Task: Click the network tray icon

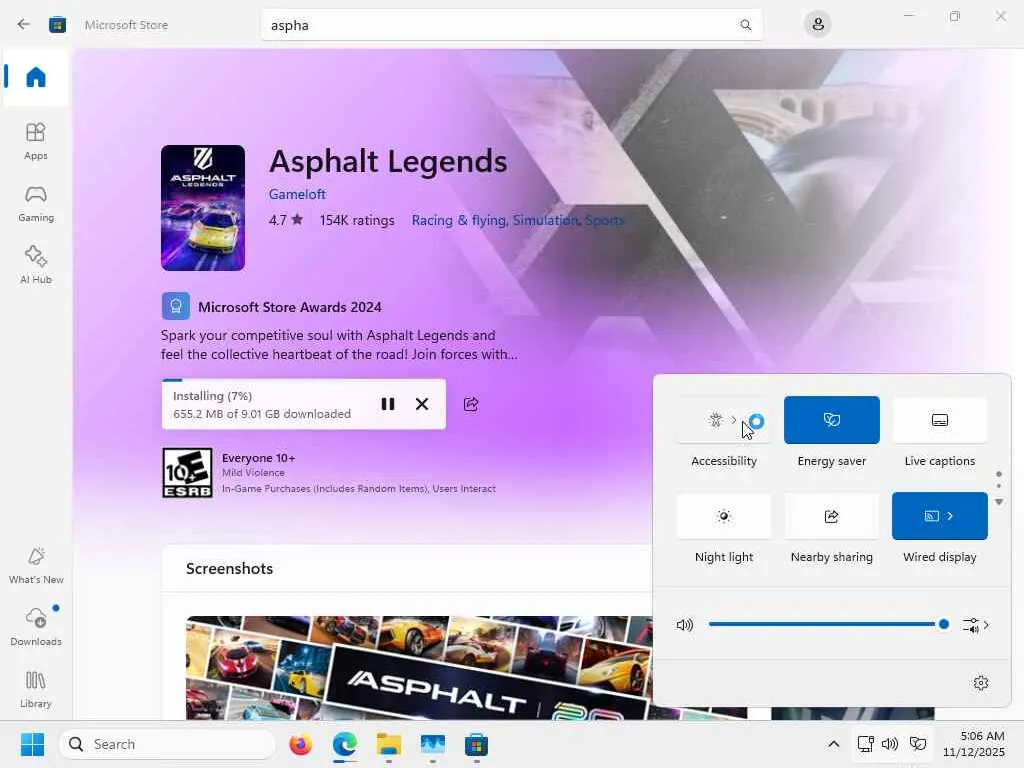Action: click(865, 744)
